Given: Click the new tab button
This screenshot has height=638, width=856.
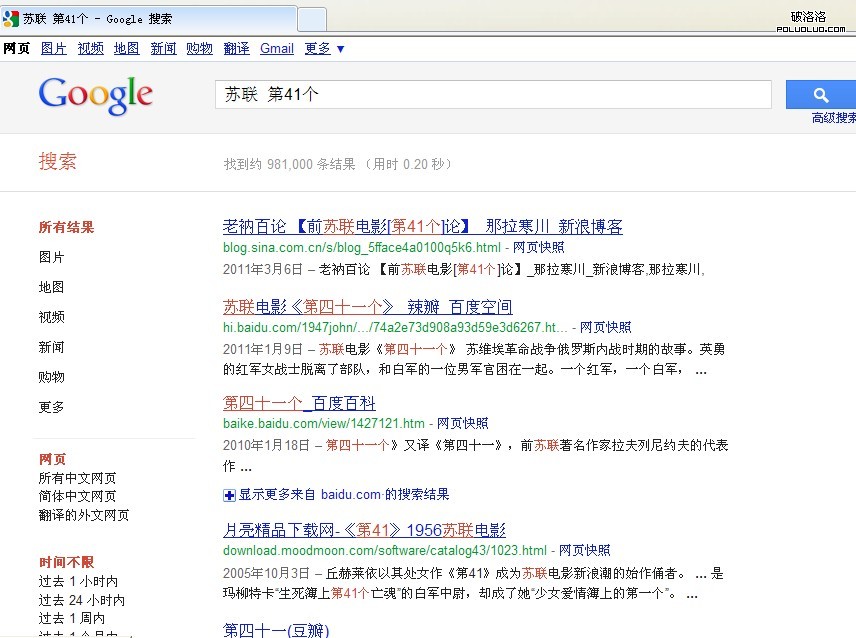Looking at the screenshot, I should pyautogui.click(x=312, y=19).
